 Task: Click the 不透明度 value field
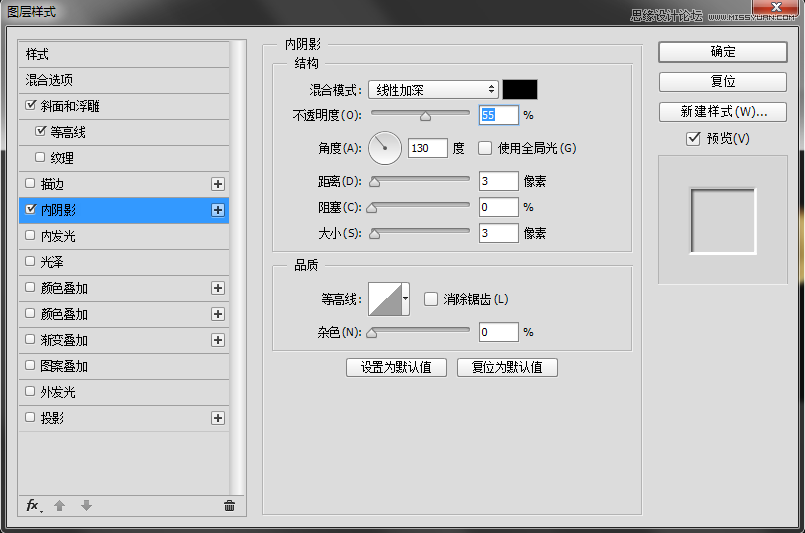[499, 115]
